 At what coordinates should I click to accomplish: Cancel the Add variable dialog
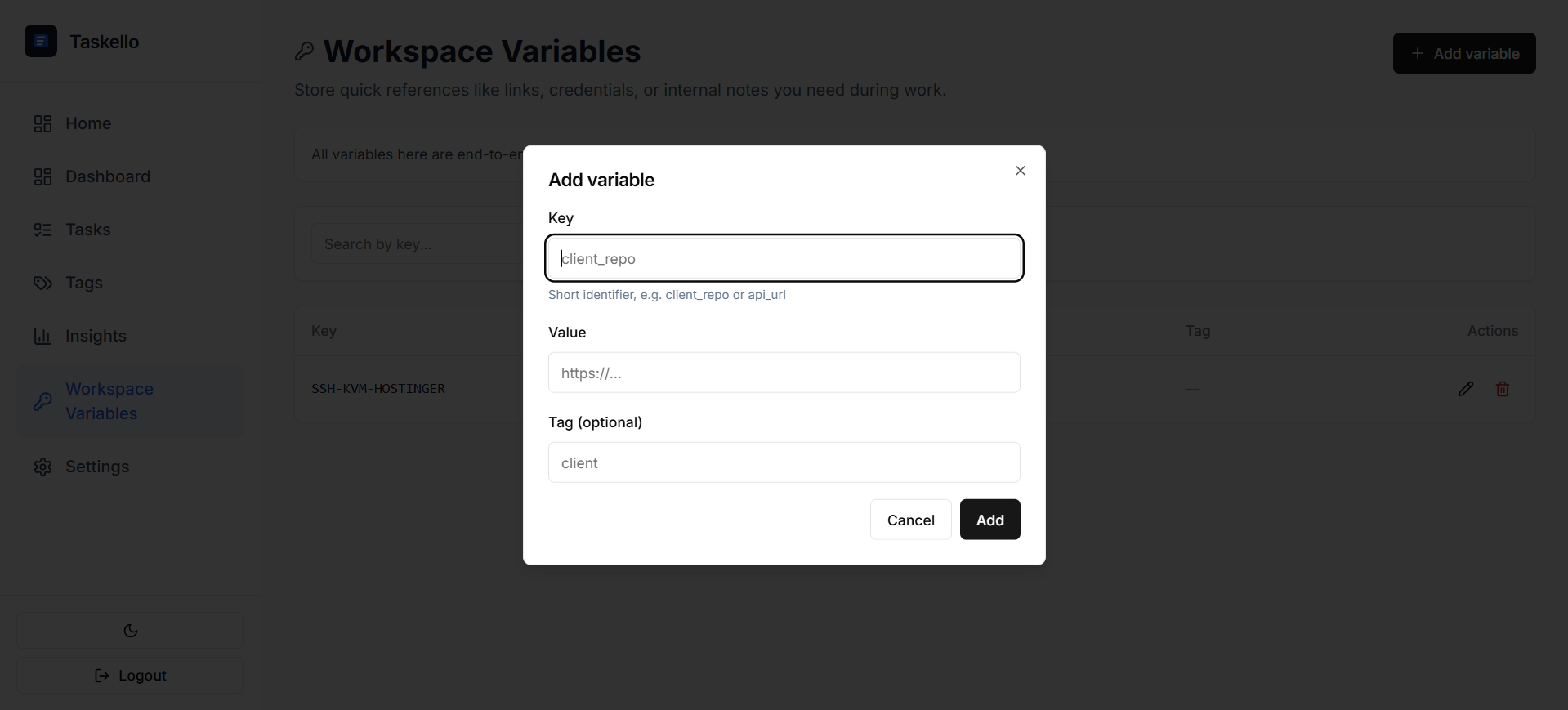coord(910,520)
